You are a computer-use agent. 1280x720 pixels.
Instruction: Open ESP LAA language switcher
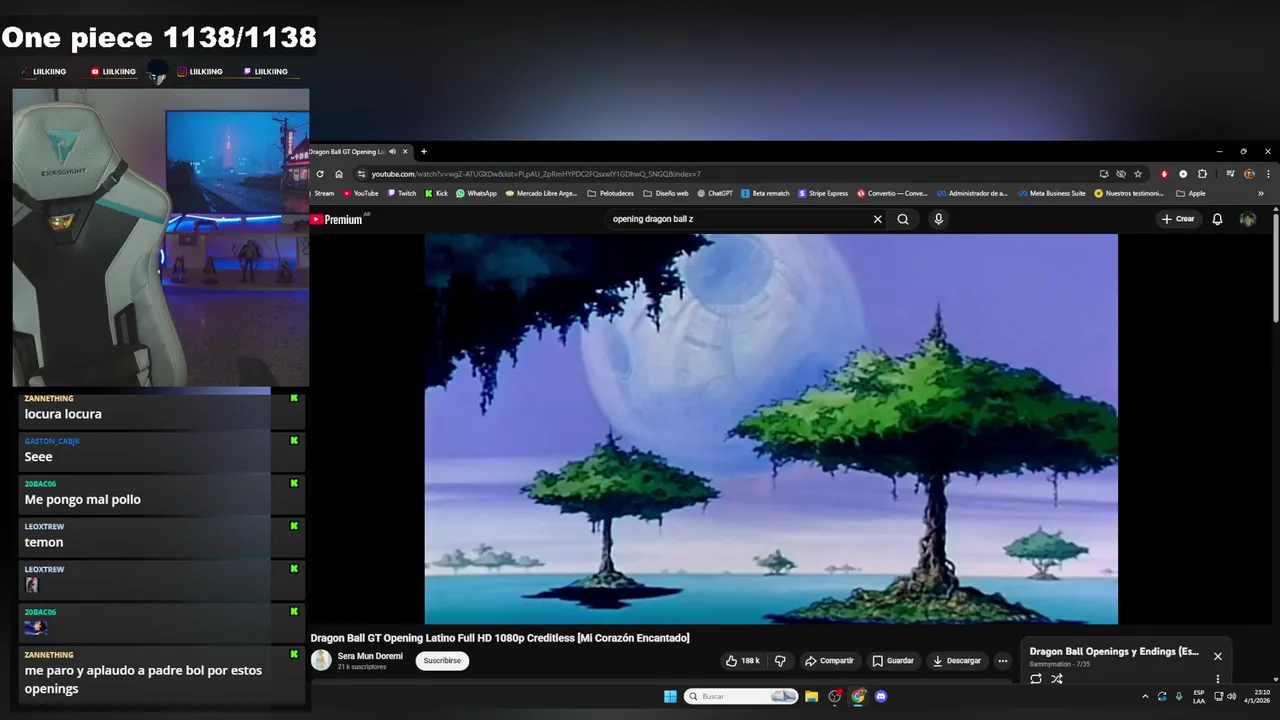1199,696
